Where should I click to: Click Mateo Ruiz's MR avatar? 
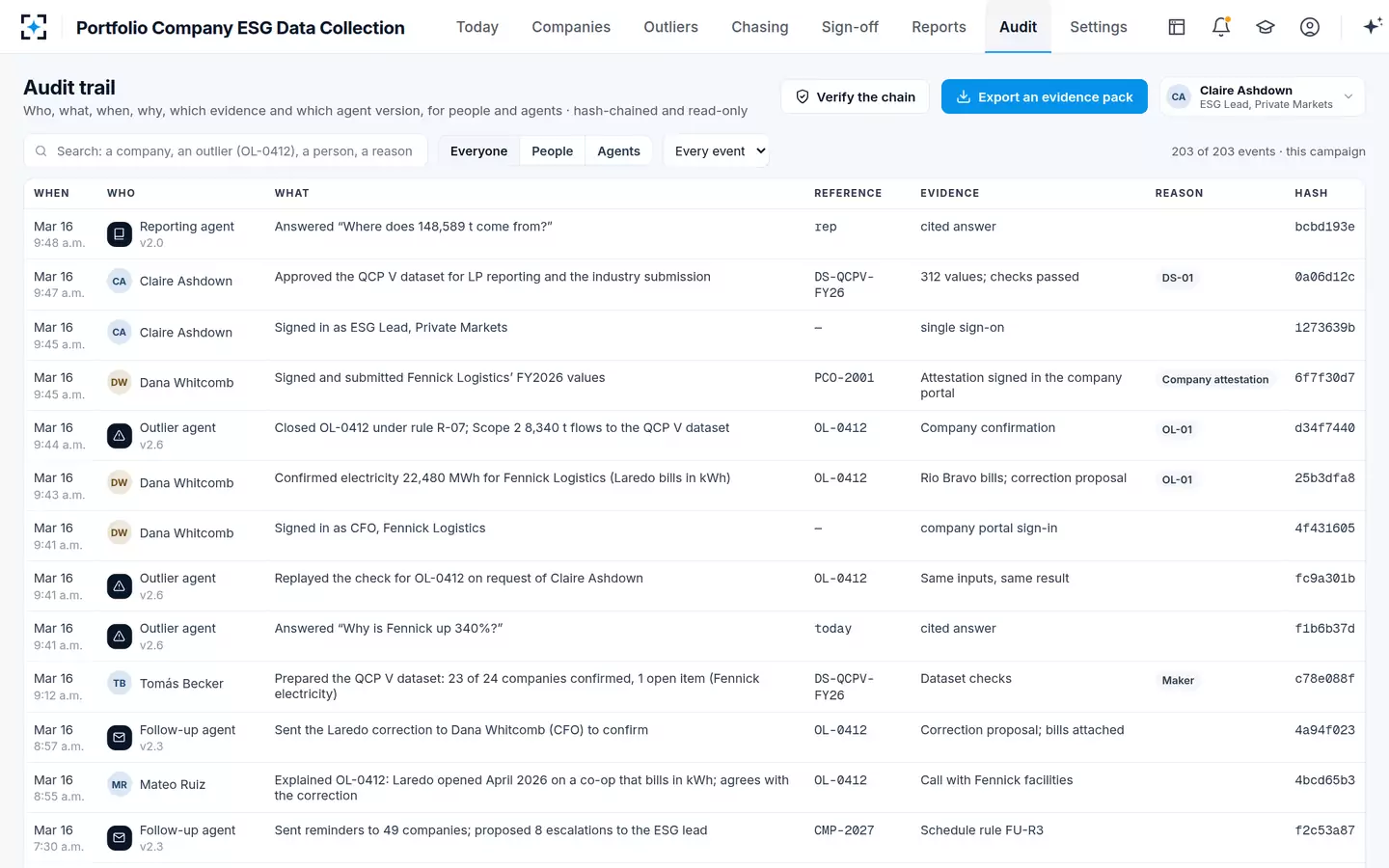pos(120,785)
